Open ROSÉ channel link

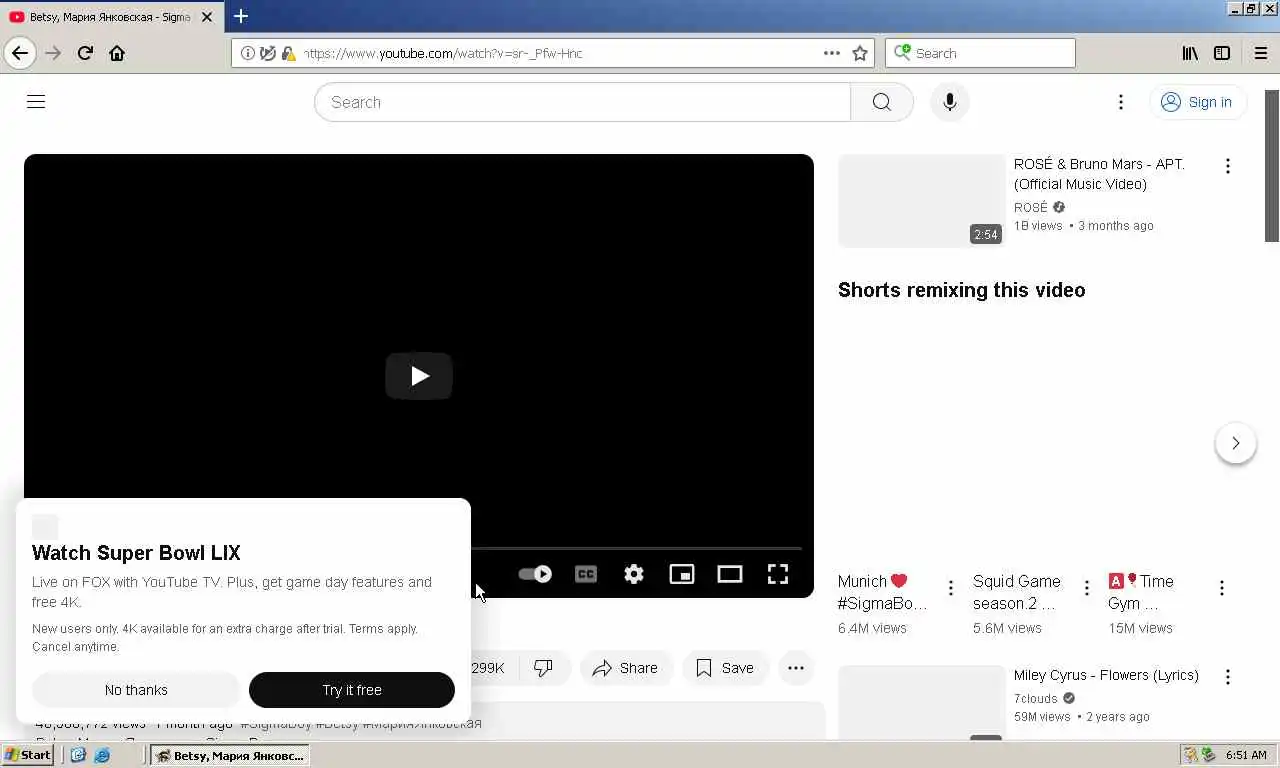click(1031, 207)
